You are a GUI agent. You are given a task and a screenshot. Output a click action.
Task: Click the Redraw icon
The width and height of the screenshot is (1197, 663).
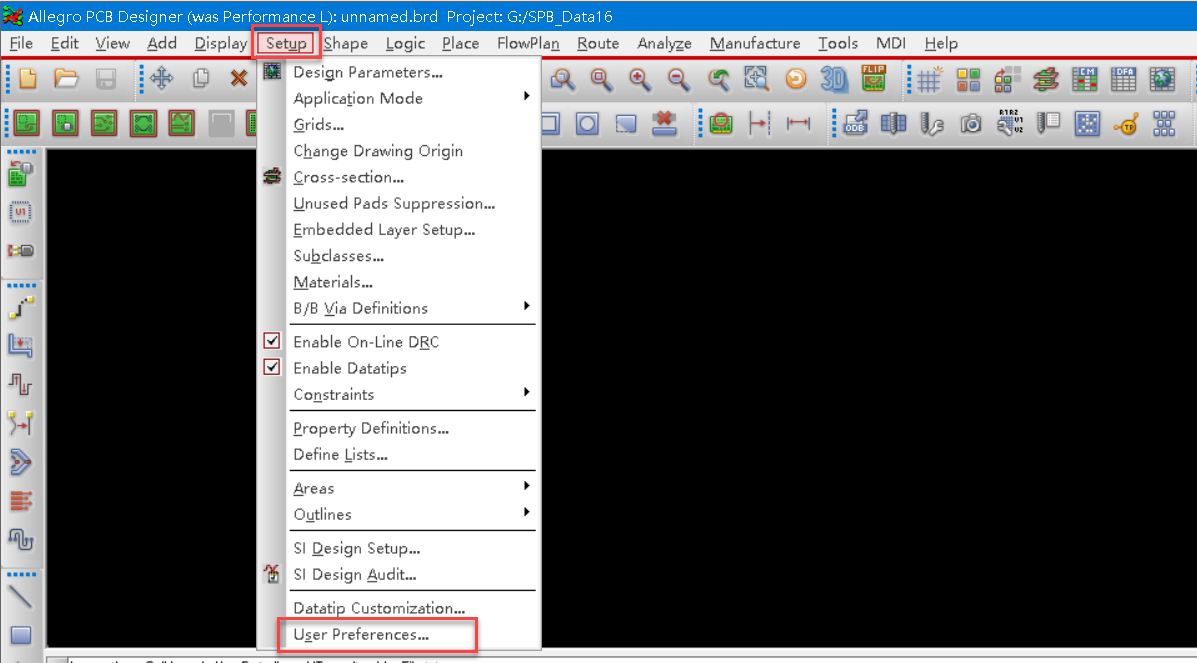[x=796, y=80]
